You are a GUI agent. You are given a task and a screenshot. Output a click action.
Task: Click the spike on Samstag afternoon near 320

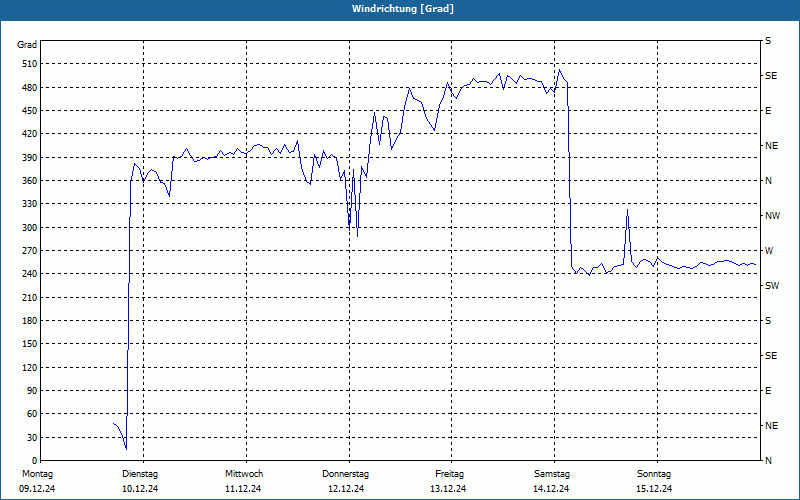coord(628,210)
